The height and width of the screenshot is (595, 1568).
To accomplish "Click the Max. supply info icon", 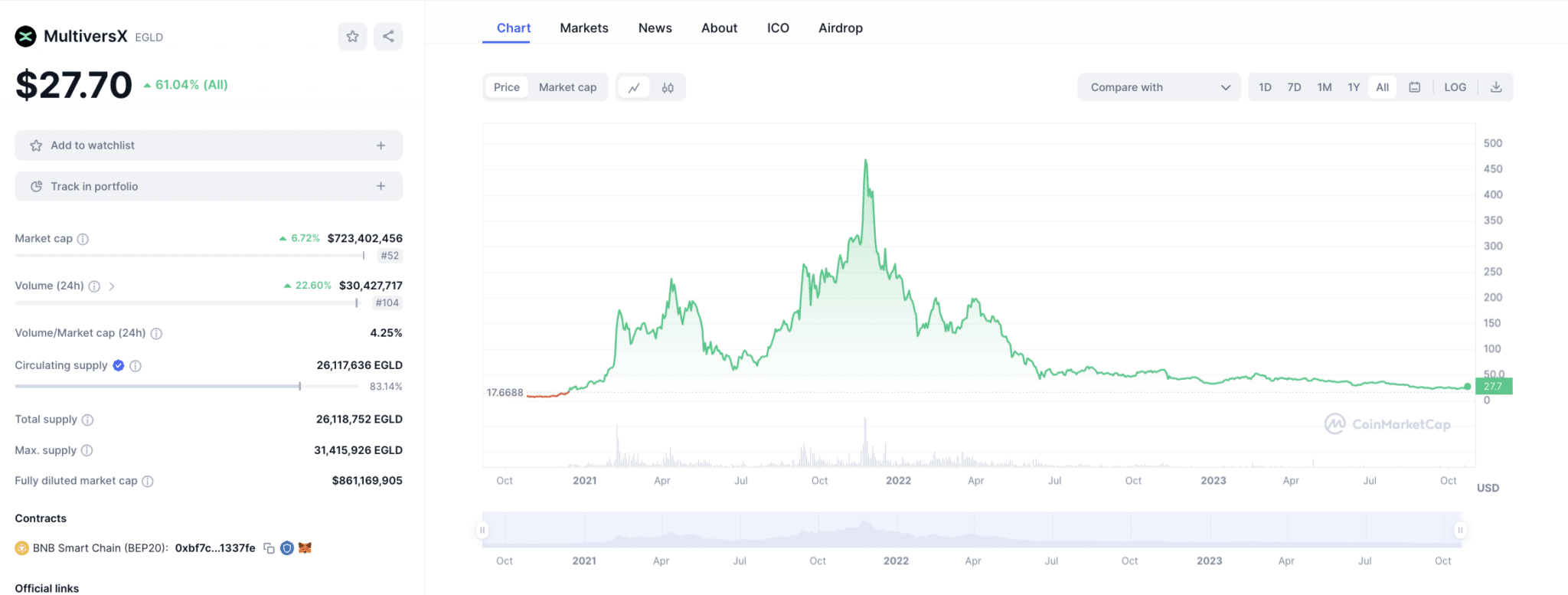I will coord(87,450).
